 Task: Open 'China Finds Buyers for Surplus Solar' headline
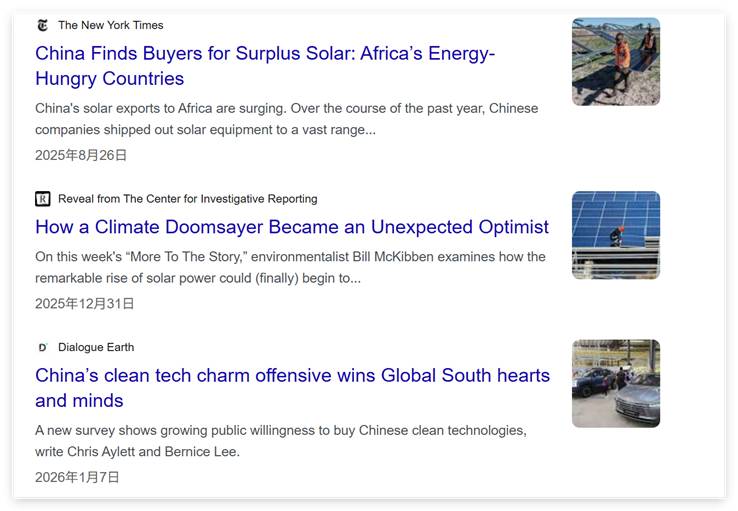(265, 66)
